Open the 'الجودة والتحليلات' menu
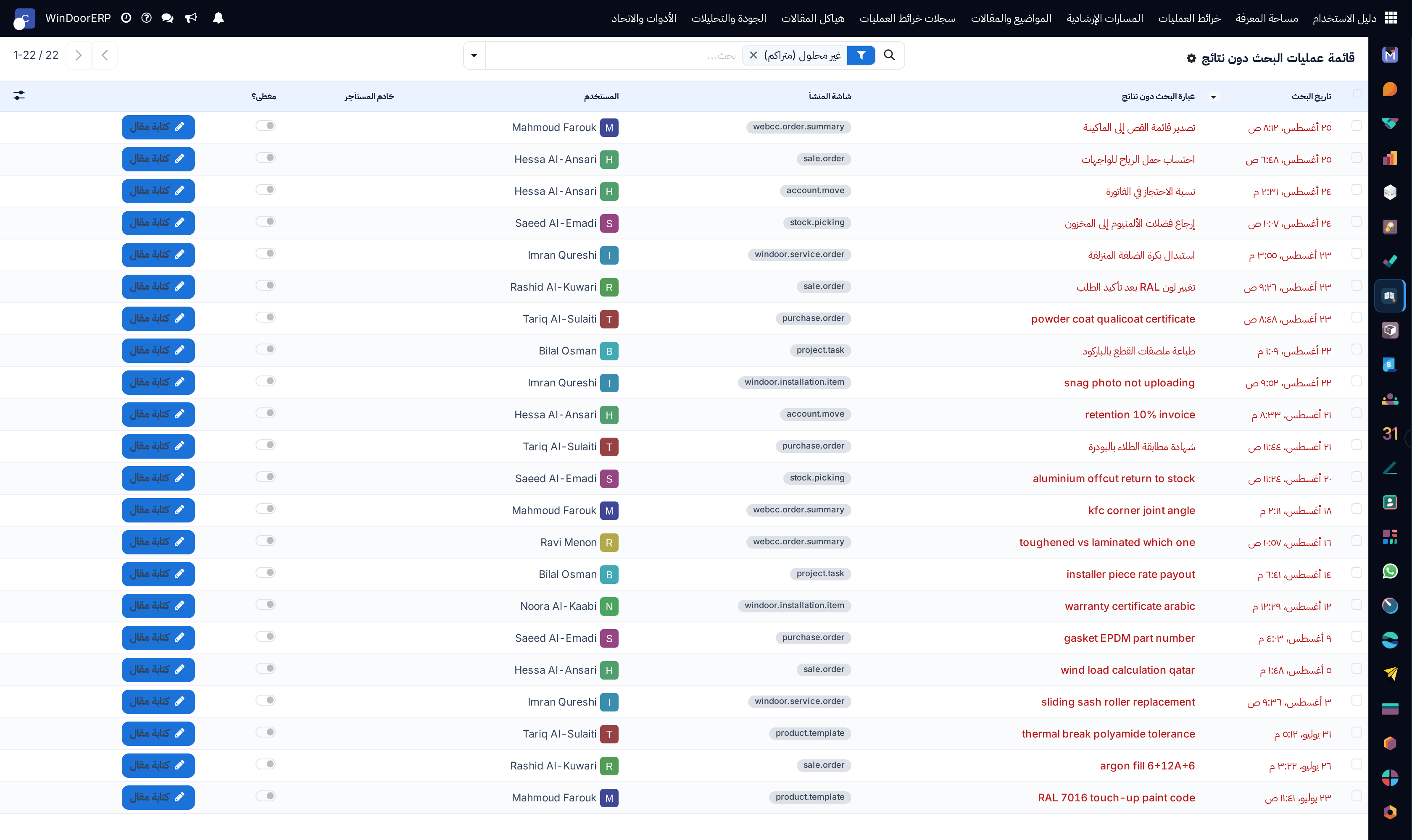This screenshot has height=840, width=1412. 728,18
